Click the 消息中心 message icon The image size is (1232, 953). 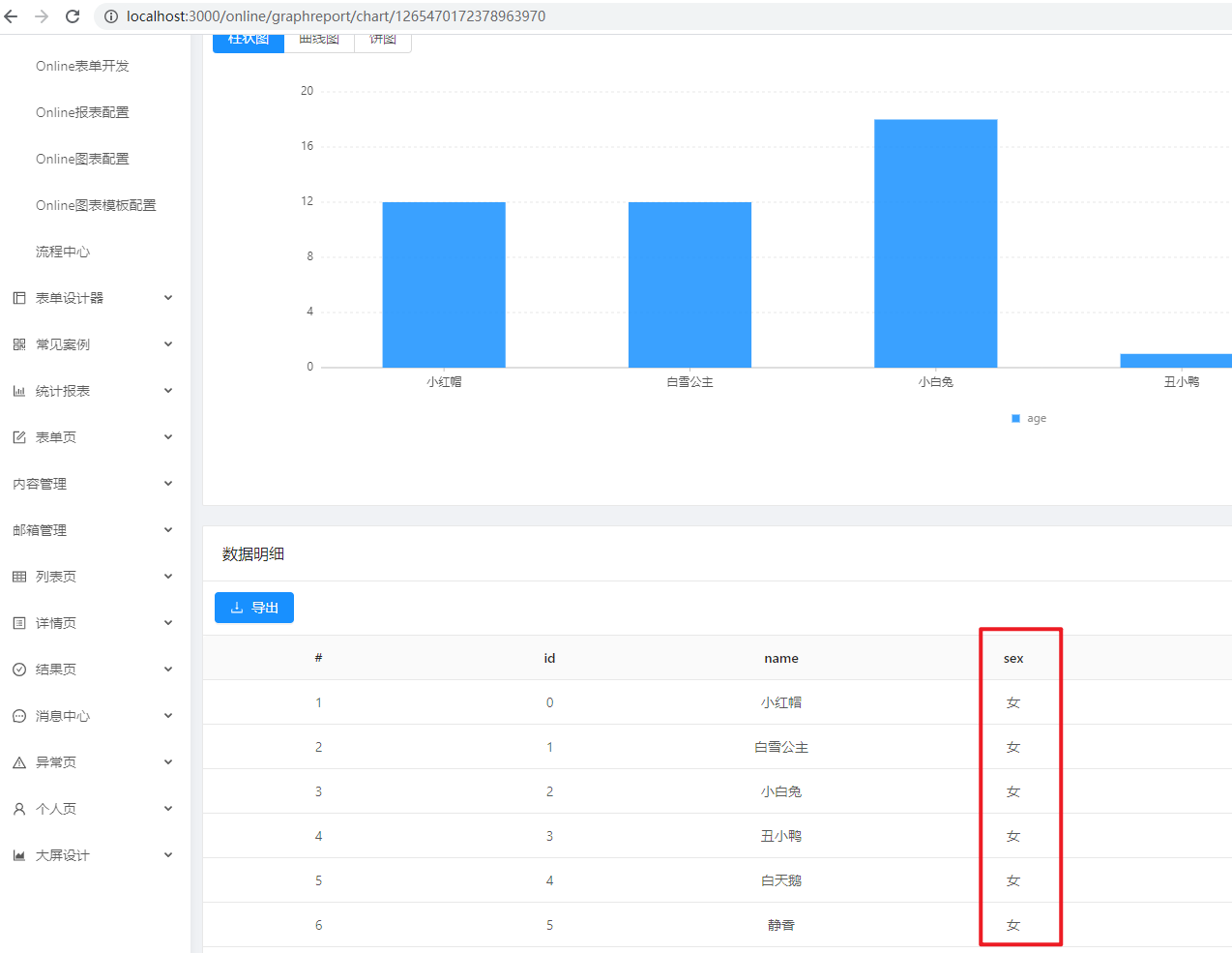[19, 716]
